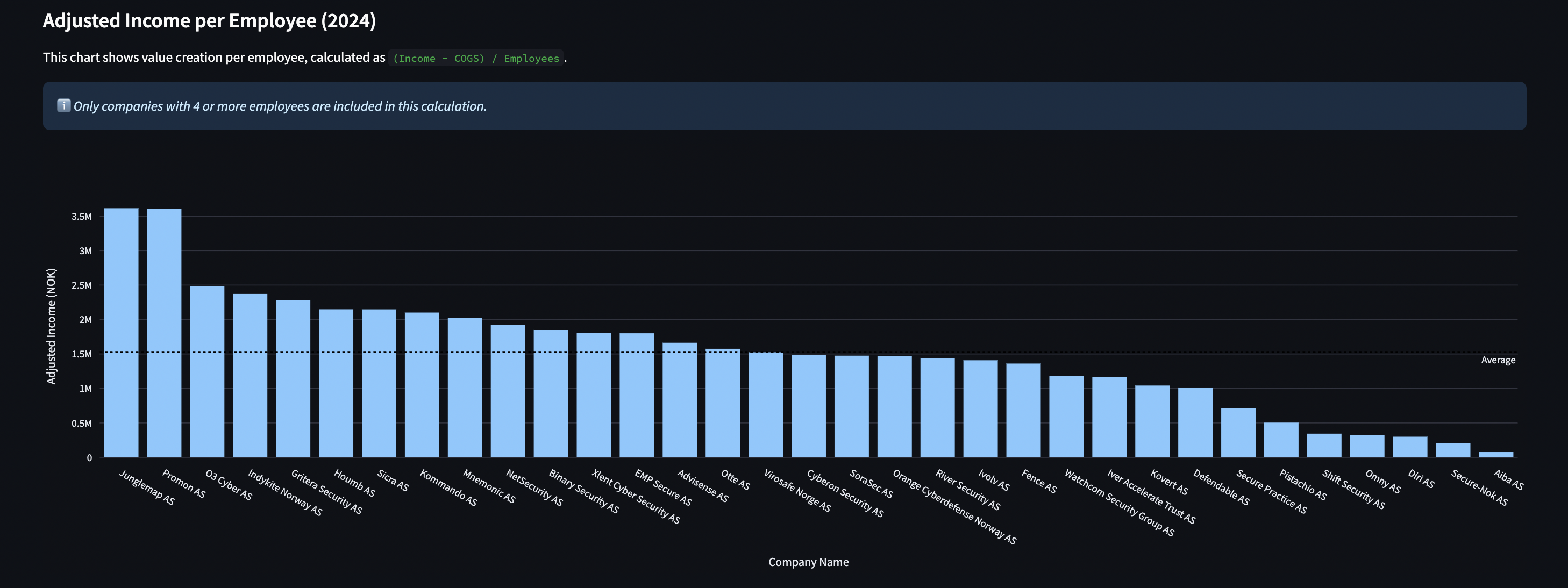Click the Secure Practice AS bar
This screenshot has width=1568, height=588.
click(1238, 433)
